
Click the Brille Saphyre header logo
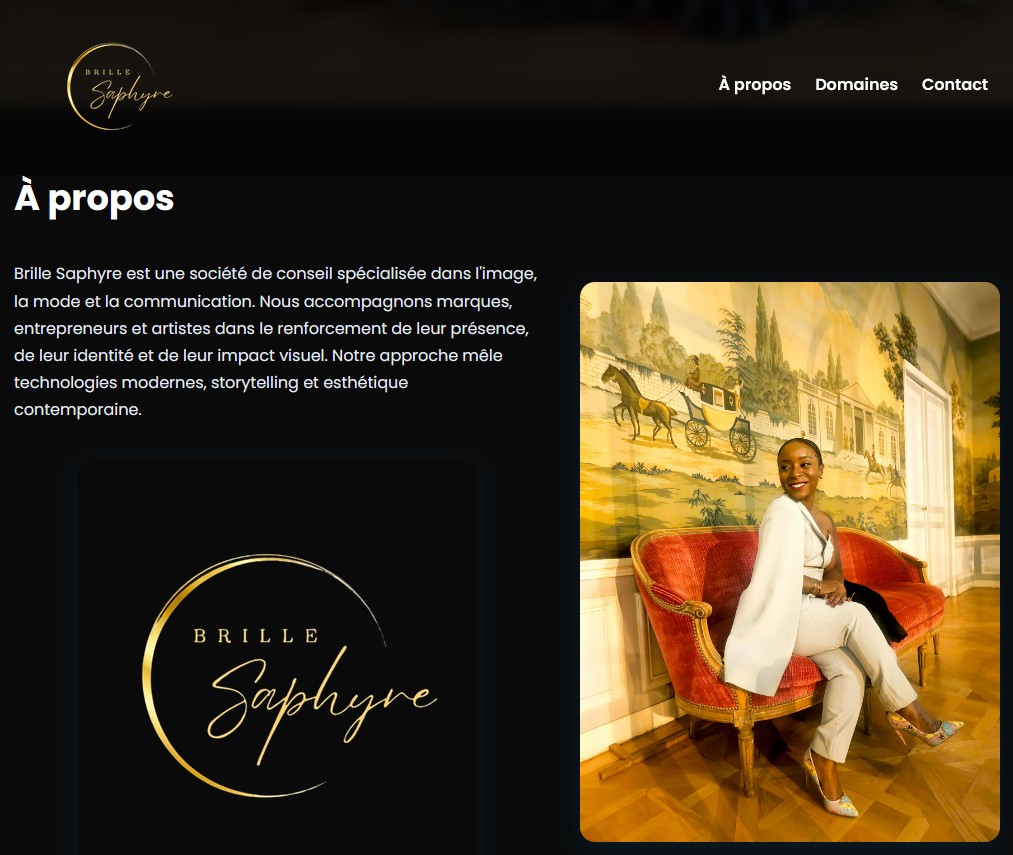point(120,86)
